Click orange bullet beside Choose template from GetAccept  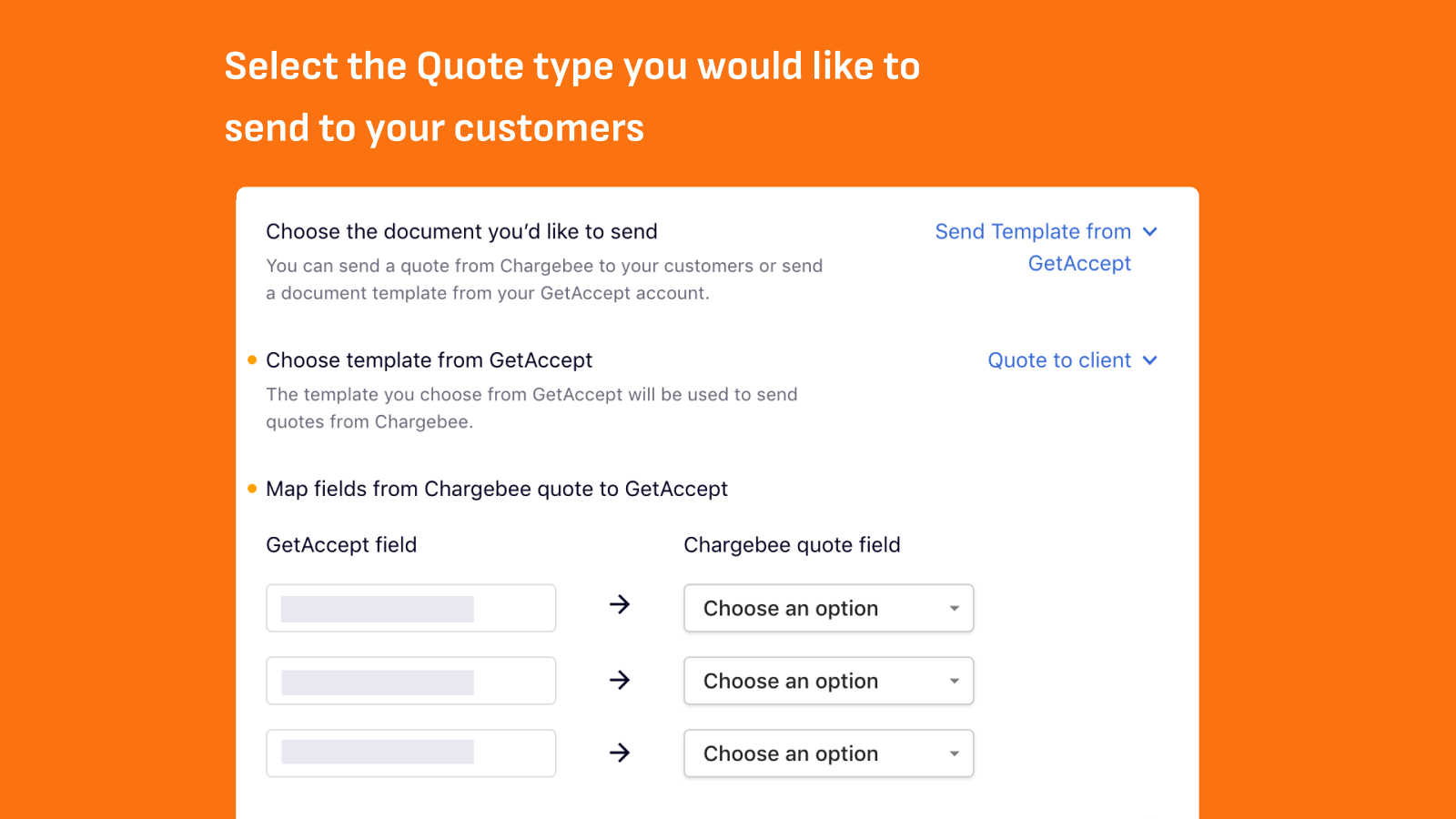tap(252, 360)
